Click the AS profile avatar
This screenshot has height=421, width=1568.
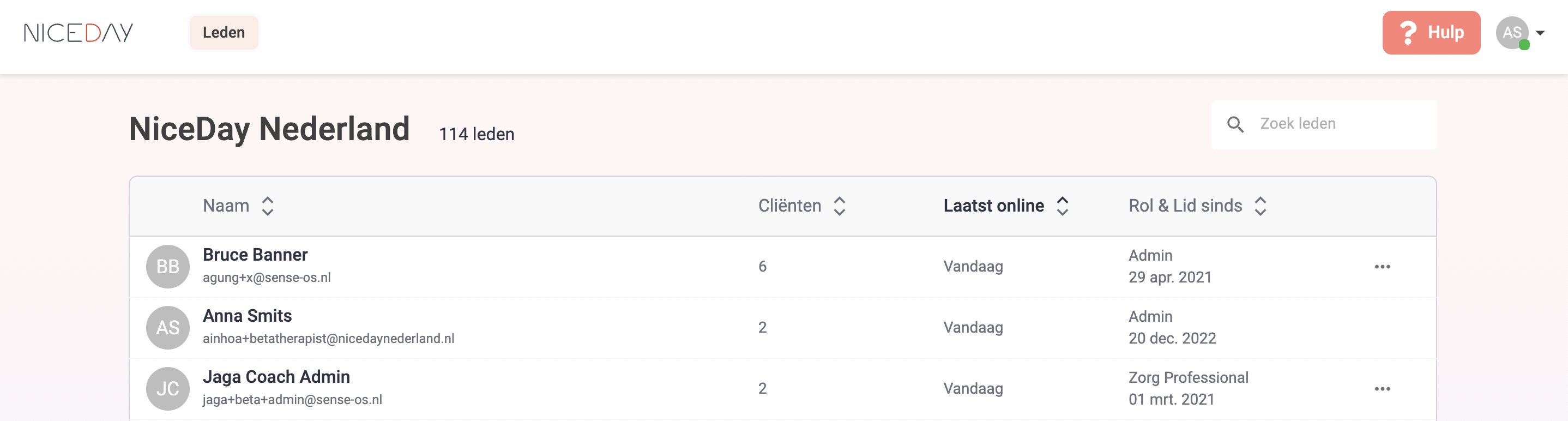1512,33
